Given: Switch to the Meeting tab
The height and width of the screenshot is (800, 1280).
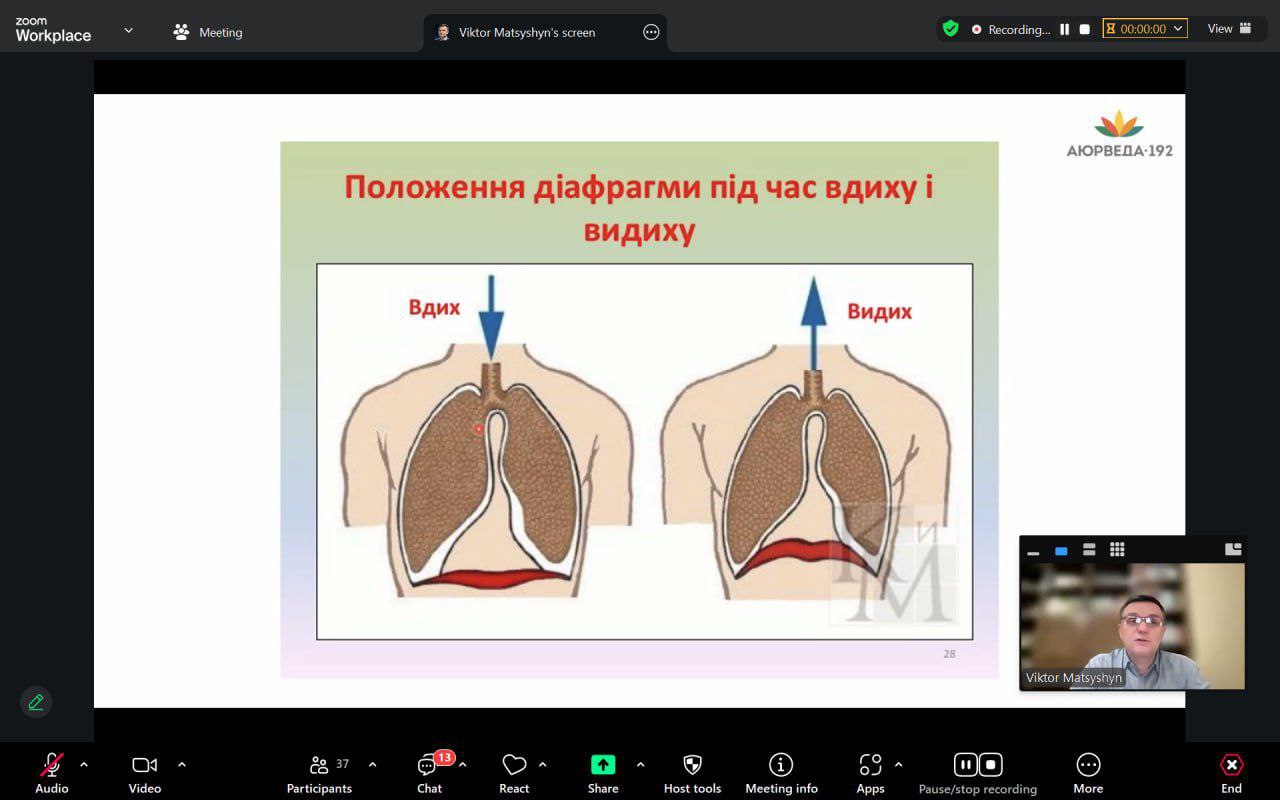Looking at the screenshot, I should [x=208, y=32].
